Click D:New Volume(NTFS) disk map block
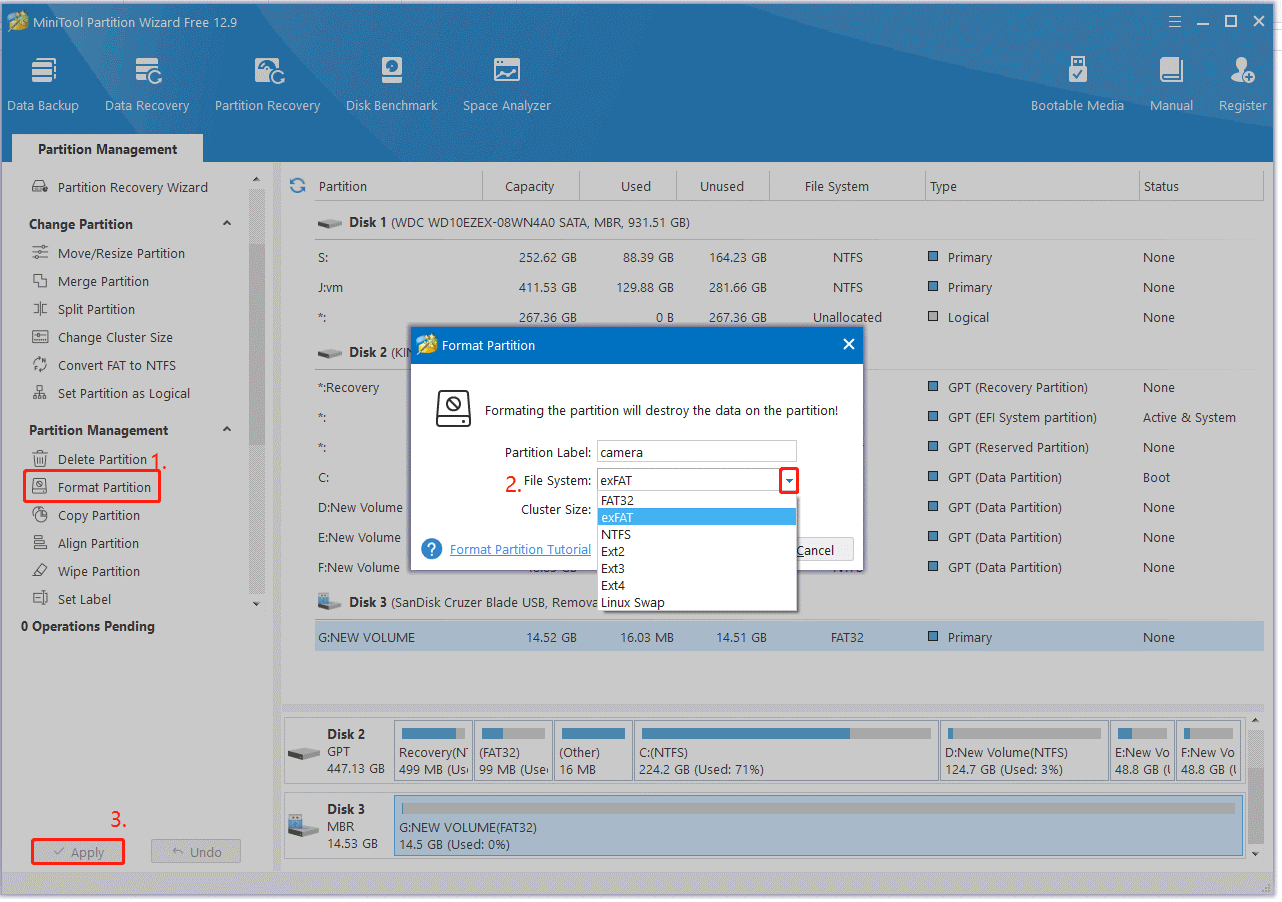Screen dimensions: 1282x902 click(1024, 751)
